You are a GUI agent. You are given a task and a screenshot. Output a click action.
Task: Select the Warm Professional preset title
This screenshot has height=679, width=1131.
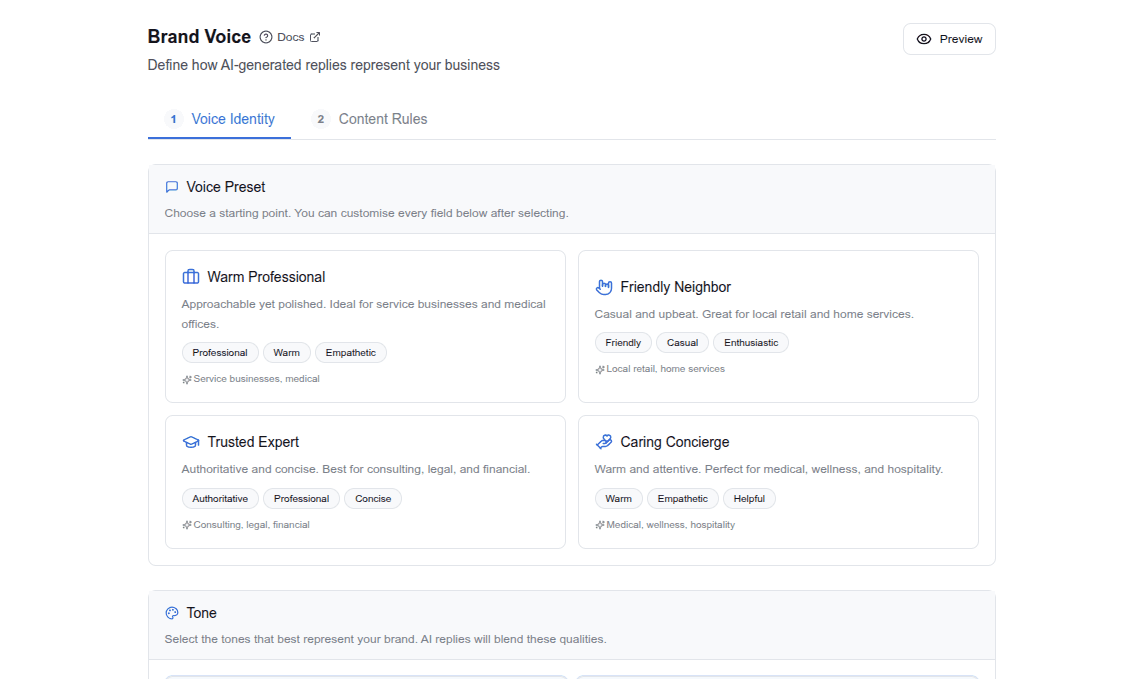point(266,277)
